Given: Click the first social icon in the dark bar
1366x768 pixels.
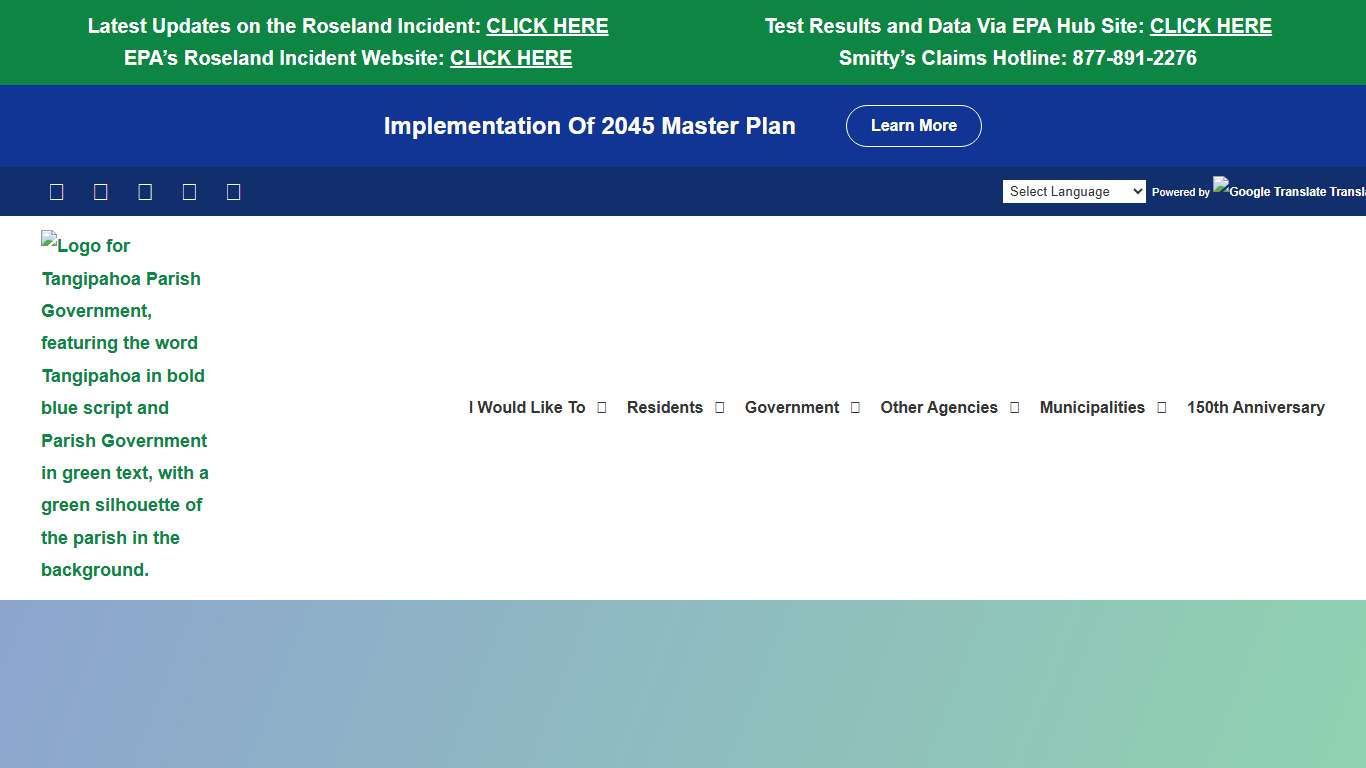Looking at the screenshot, I should click(56, 192).
